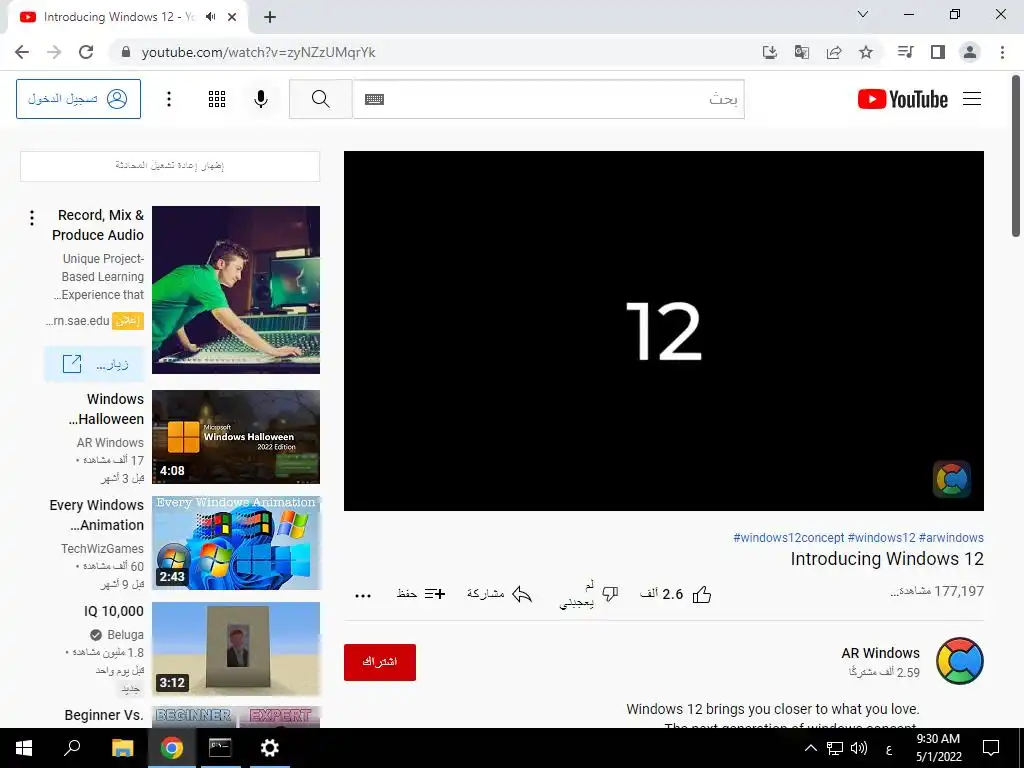Open YouTube apps grid menu

[x=217, y=99]
